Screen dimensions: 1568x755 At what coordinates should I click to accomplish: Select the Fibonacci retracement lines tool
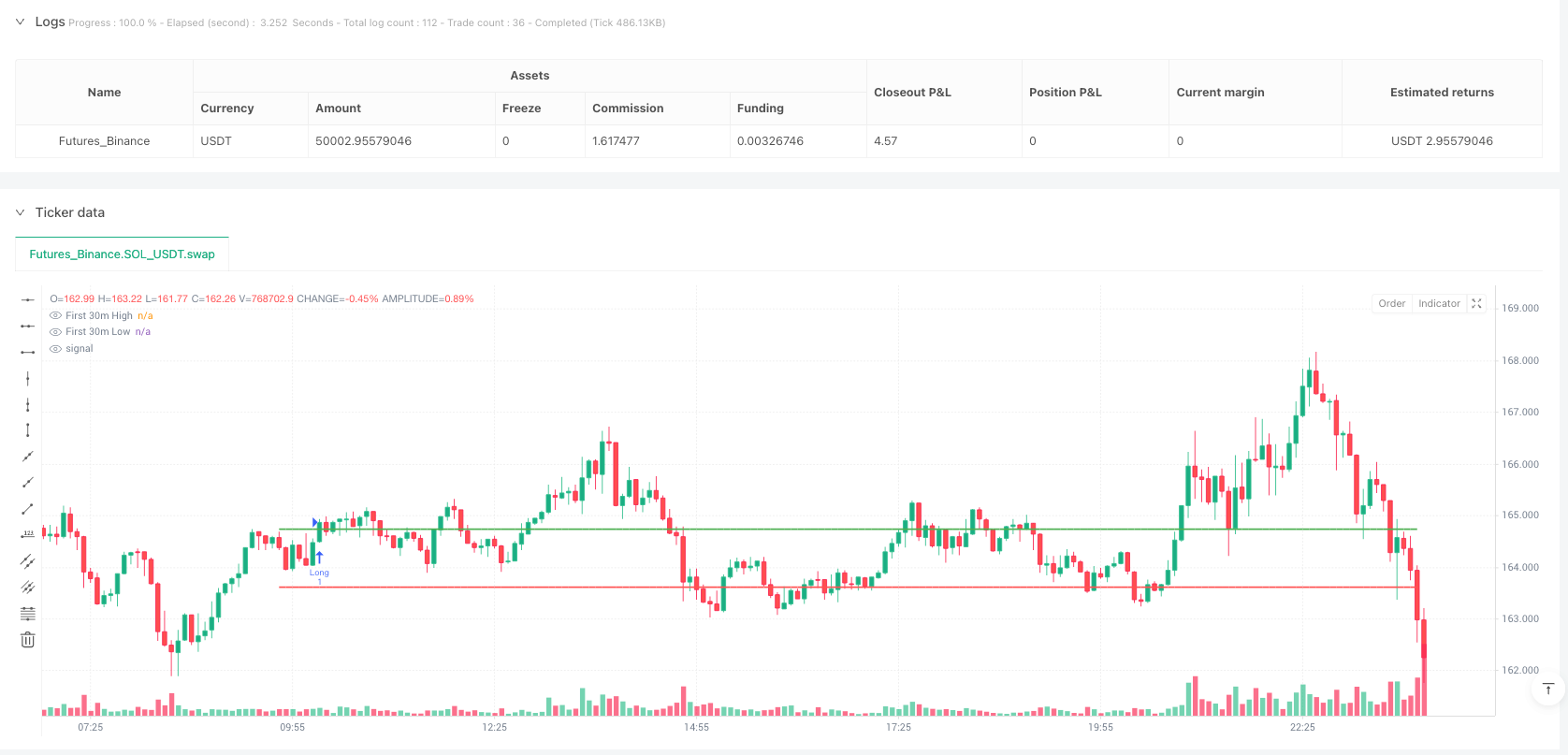(28, 614)
